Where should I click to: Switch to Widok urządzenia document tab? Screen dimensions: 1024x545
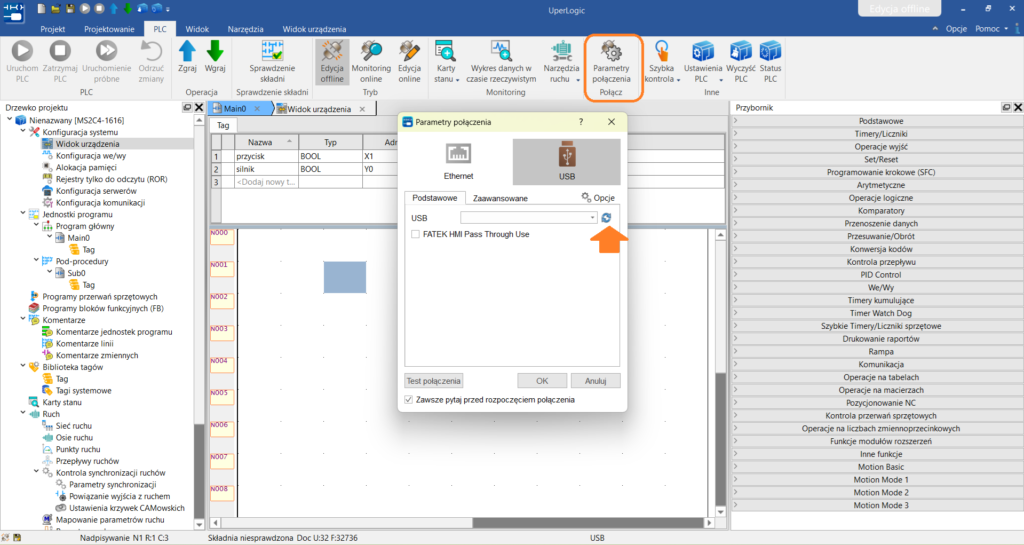tap(319, 109)
